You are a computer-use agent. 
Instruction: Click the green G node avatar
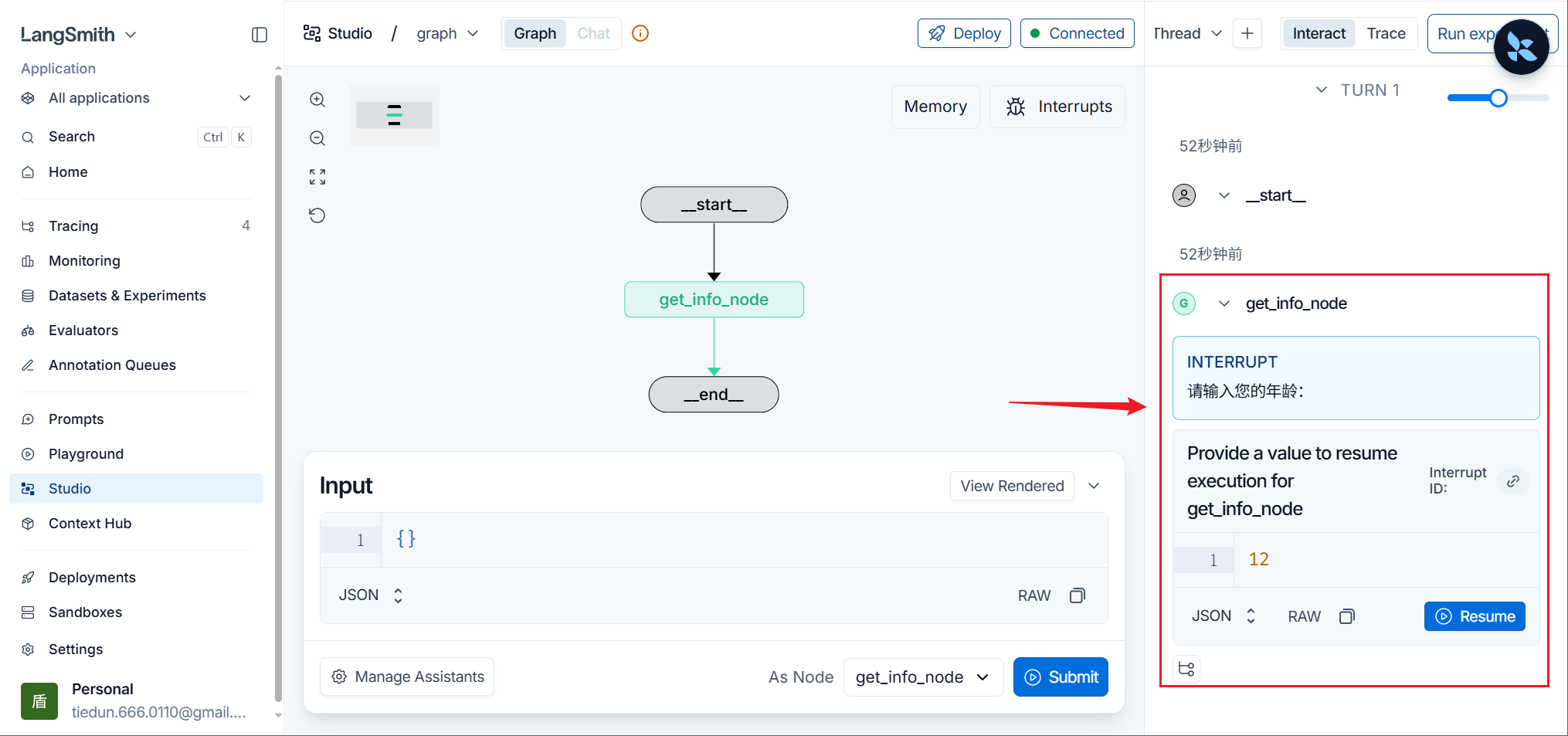point(1184,304)
